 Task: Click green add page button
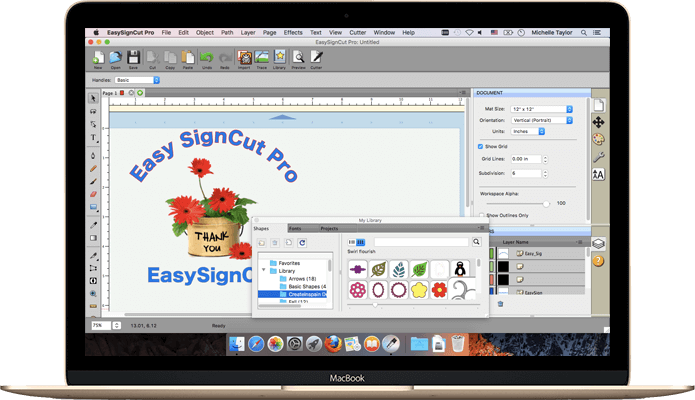(140, 93)
